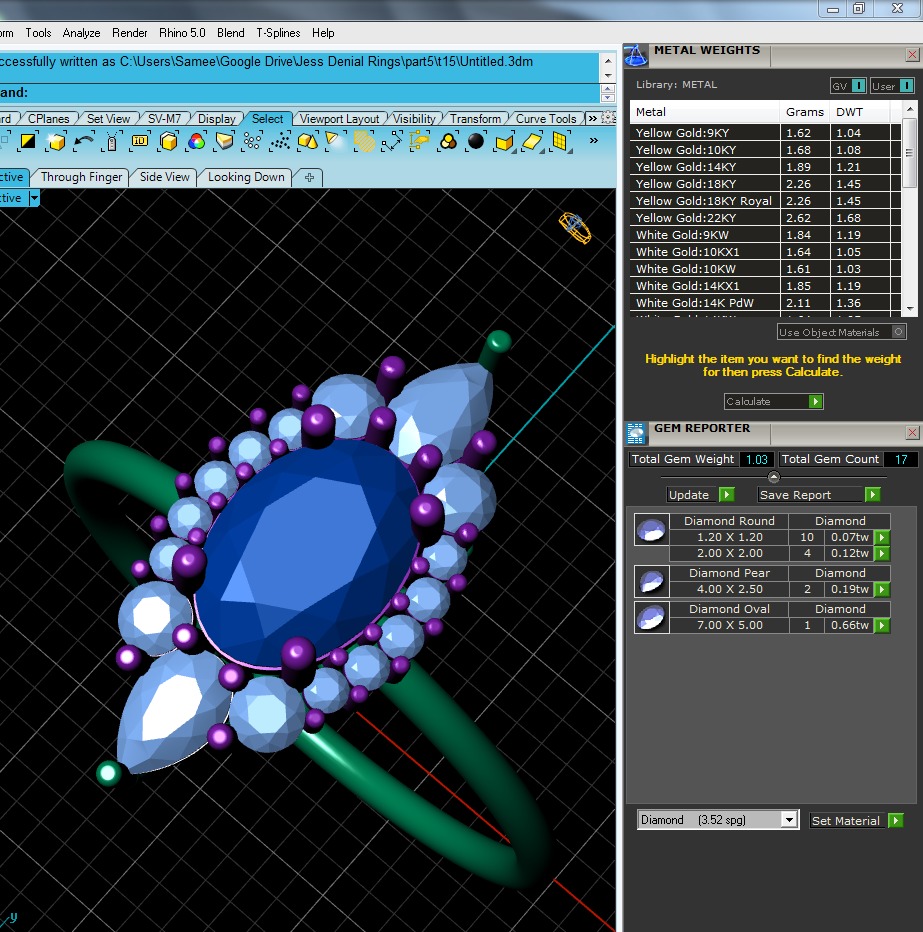Select the Yellow Gold:14KY row
The image size is (923, 932).
(765, 167)
